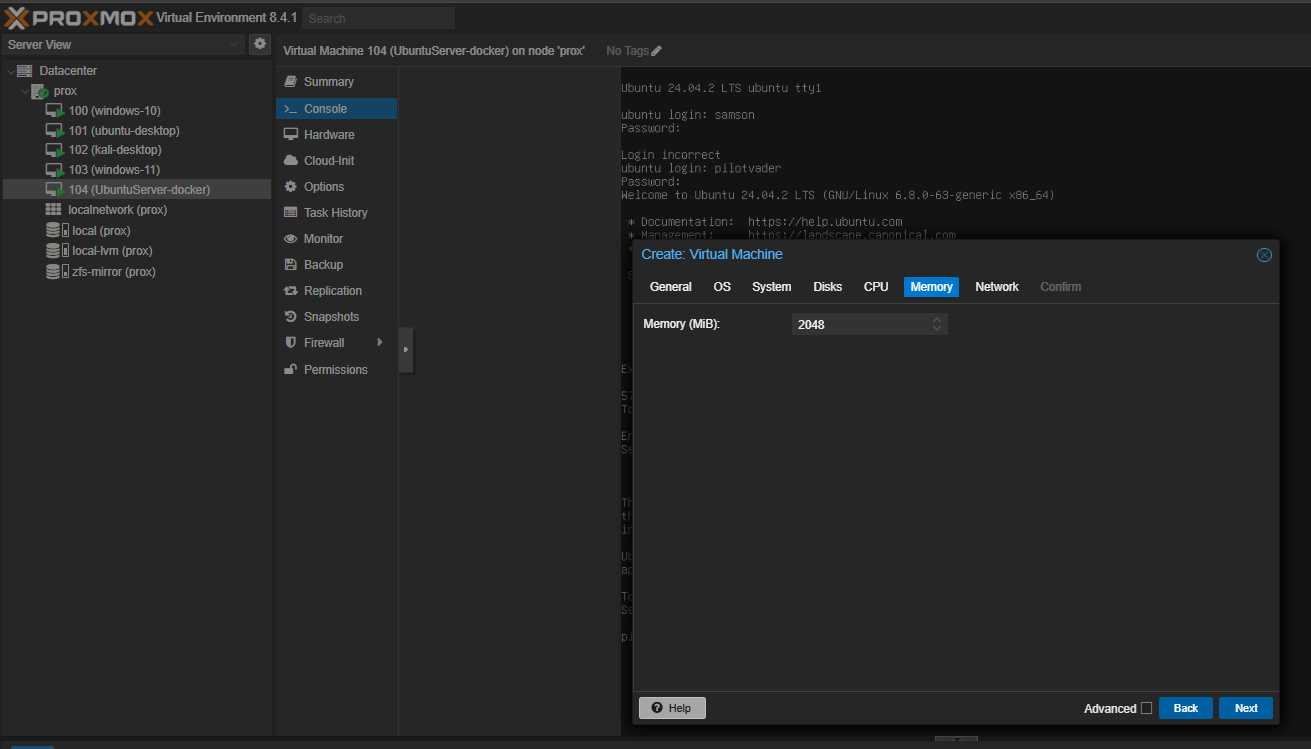Screen dimensions: 1311x749
Task: Increase memory with the stepper up arrow
Action: [937, 320]
